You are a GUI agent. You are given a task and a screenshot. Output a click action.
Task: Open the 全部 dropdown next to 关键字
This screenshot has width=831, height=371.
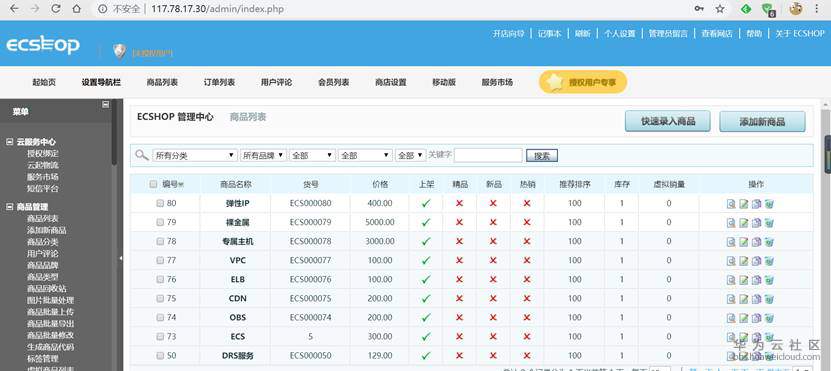pyautogui.click(x=411, y=156)
